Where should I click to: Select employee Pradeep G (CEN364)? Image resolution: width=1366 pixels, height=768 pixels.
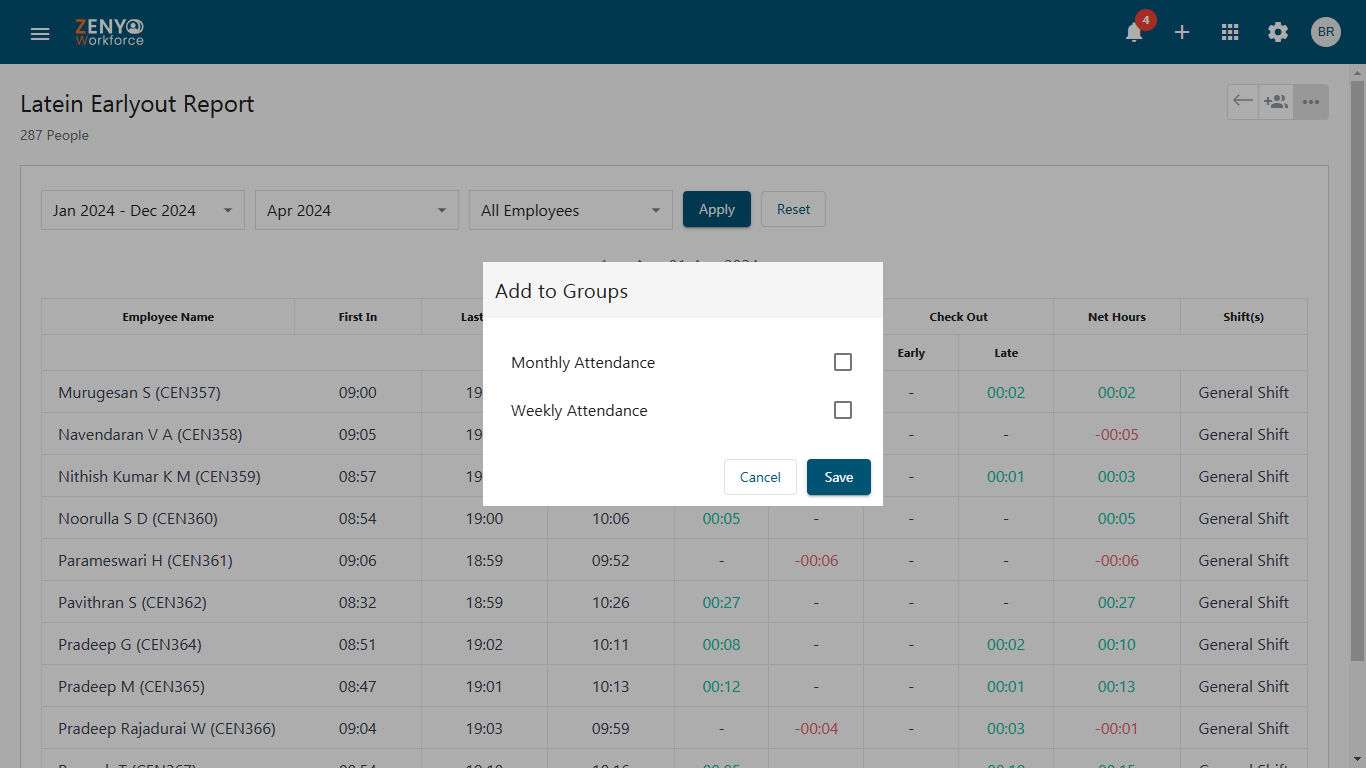point(130,644)
